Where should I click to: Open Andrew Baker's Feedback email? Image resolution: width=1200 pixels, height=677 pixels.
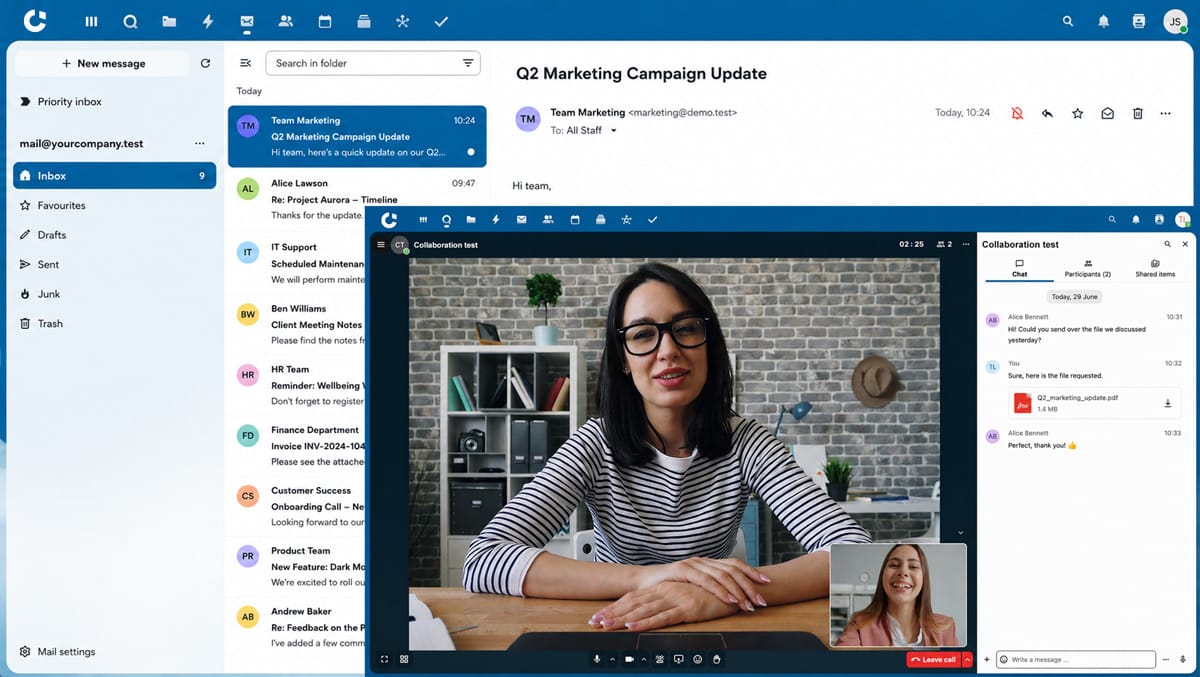click(298, 627)
